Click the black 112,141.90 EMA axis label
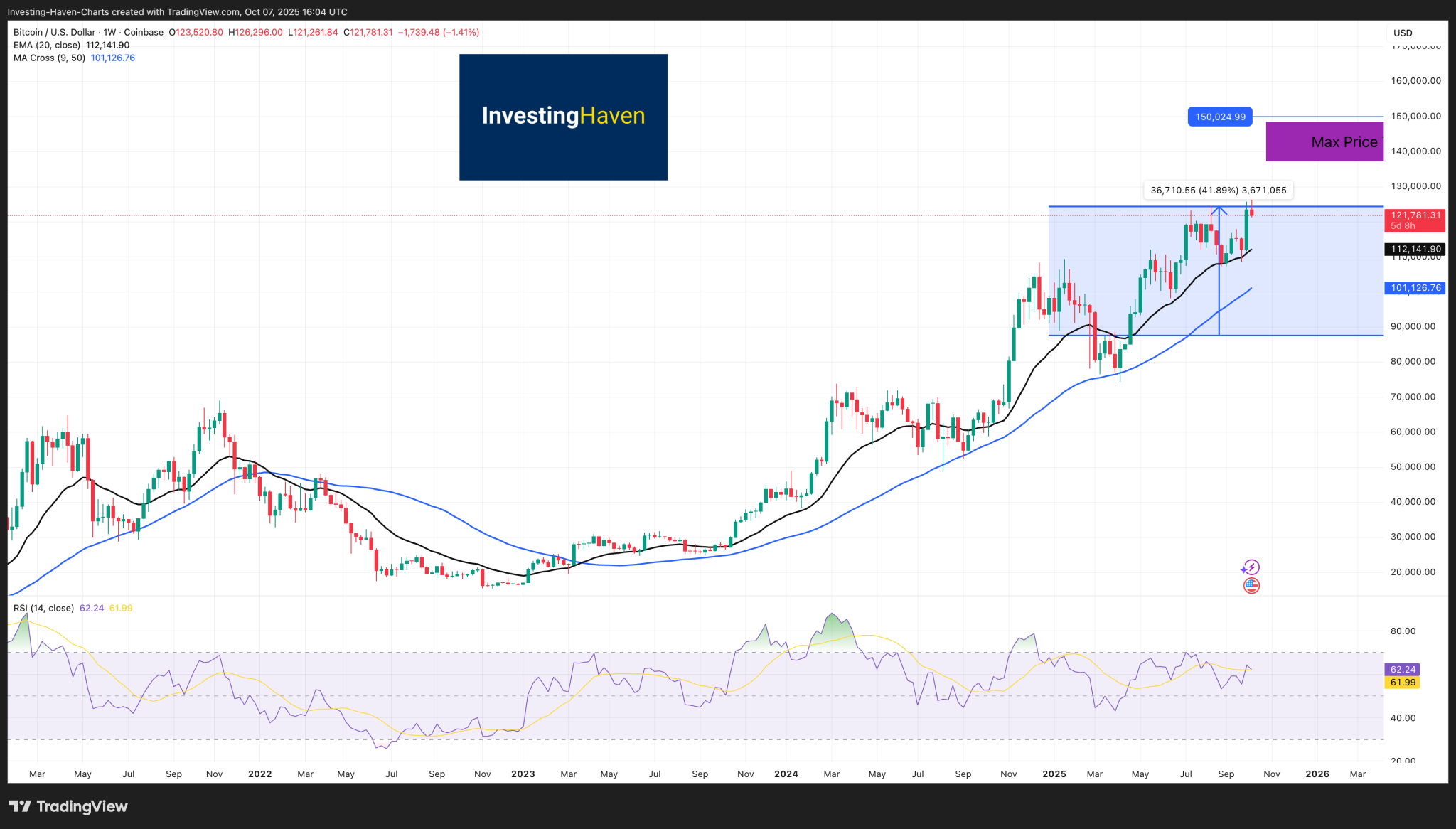Screen dimensions: 1456x829 [1415, 249]
